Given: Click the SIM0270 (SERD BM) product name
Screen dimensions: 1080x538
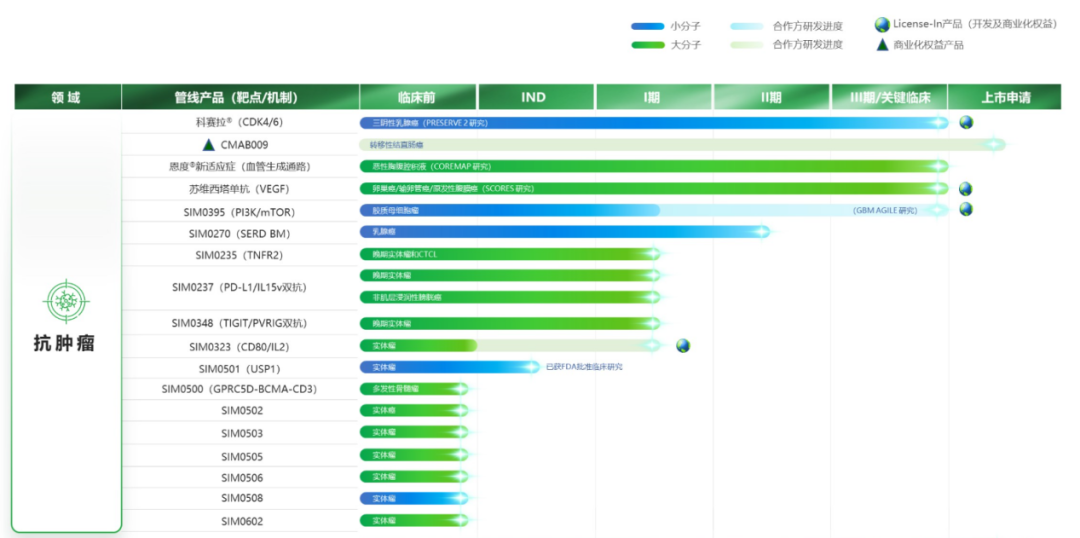Looking at the screenshot, I should coord(239,234).
